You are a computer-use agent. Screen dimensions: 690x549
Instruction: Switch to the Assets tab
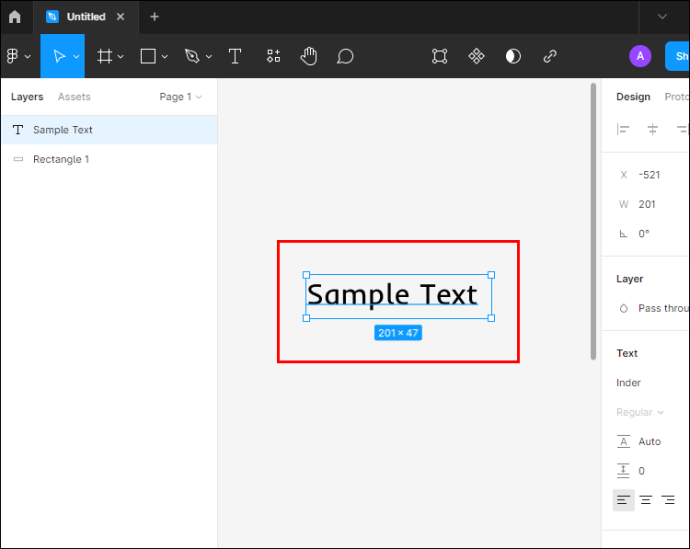pos(74,97)
